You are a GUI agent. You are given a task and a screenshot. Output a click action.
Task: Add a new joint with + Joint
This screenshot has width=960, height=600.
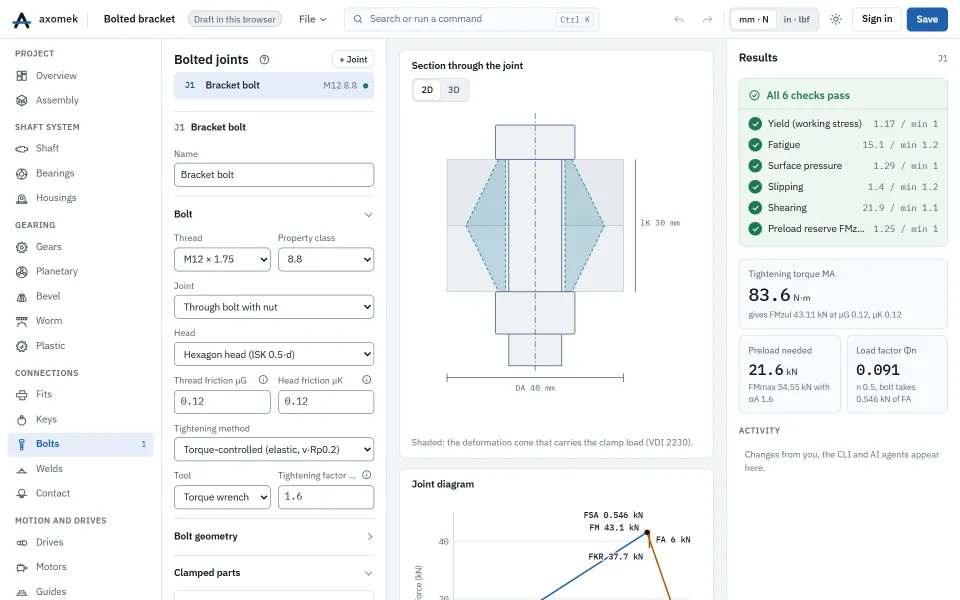point(353,59)
